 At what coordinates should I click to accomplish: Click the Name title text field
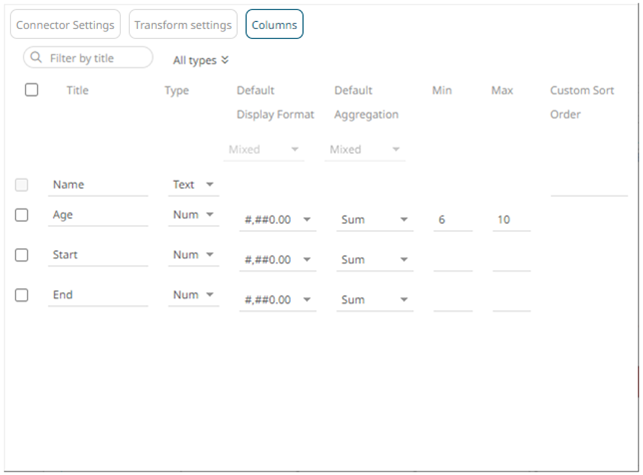pyautogui.click(x=97, y=185)
